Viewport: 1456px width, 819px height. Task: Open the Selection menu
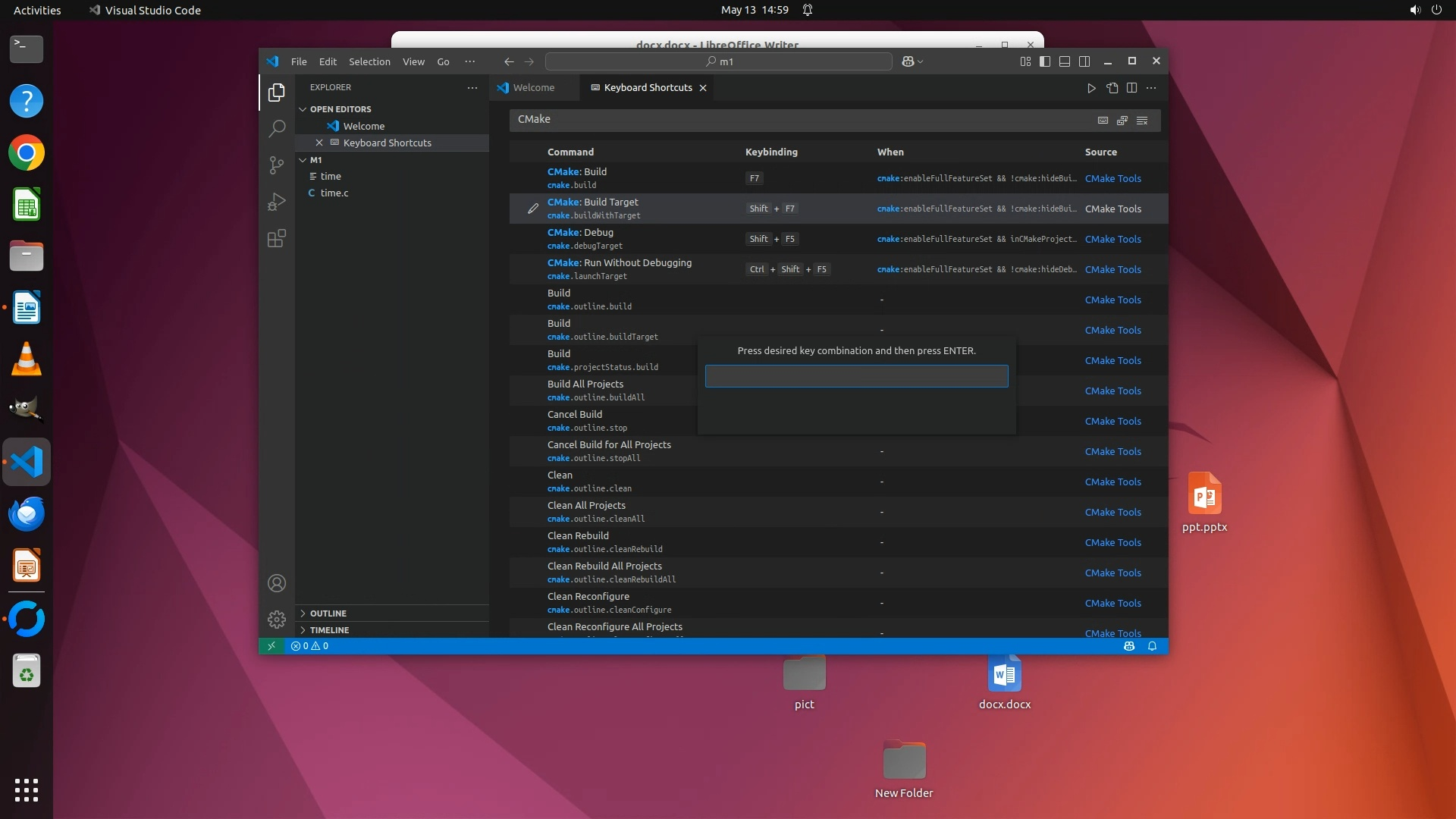click(x=369, y=62)
